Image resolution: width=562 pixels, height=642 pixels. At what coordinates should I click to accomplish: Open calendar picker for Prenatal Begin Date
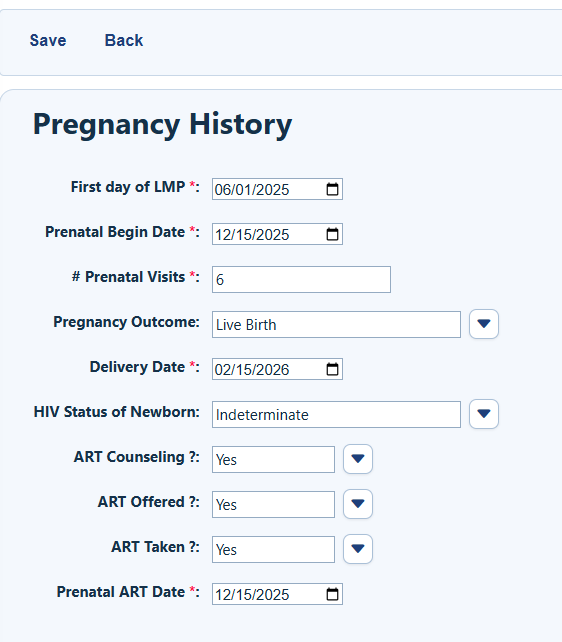332,234
